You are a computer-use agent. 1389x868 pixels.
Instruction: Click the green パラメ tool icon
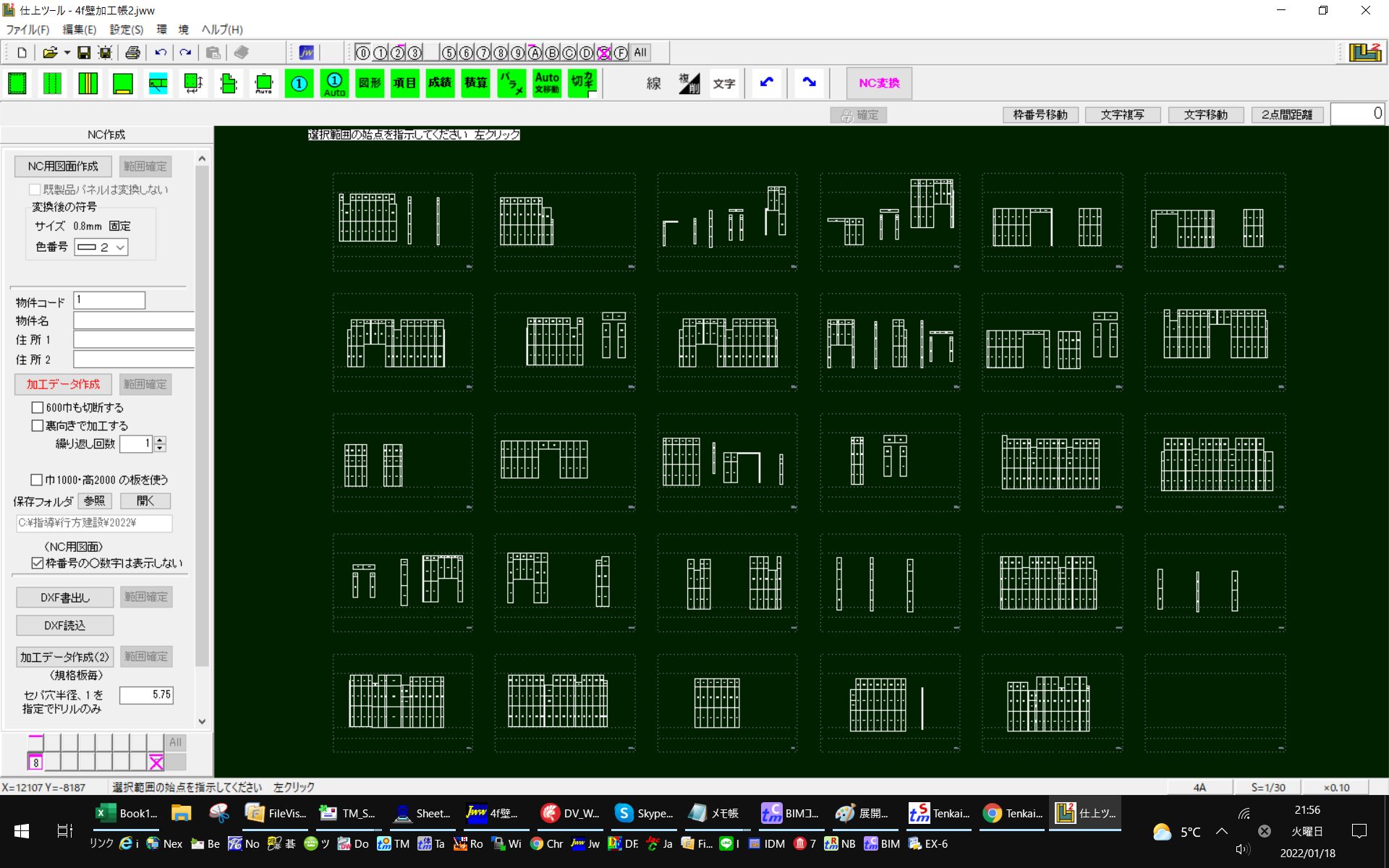pyautogui.click(x=511, y=83)
